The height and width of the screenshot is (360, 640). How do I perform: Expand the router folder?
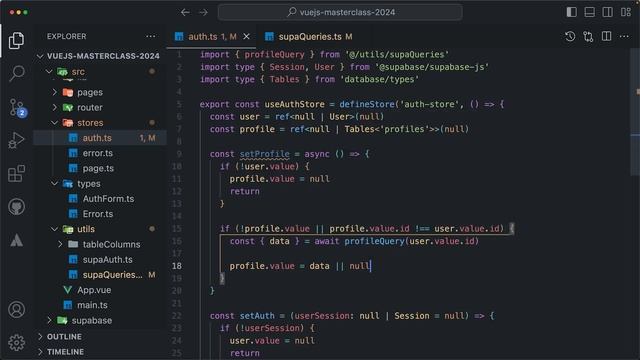(55, 107)
